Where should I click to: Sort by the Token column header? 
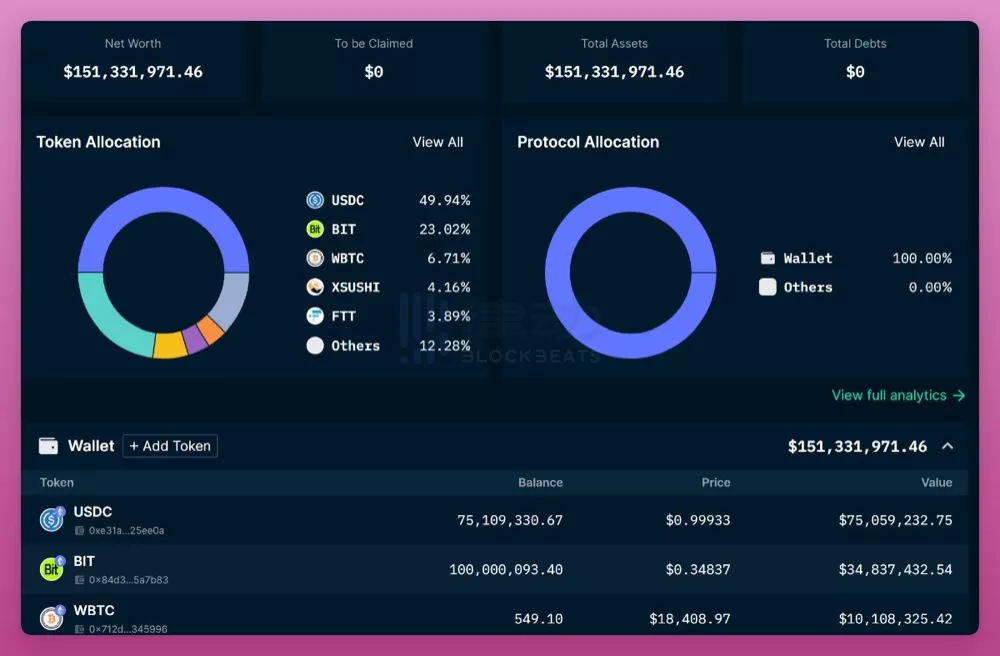[x=57, y=483]
